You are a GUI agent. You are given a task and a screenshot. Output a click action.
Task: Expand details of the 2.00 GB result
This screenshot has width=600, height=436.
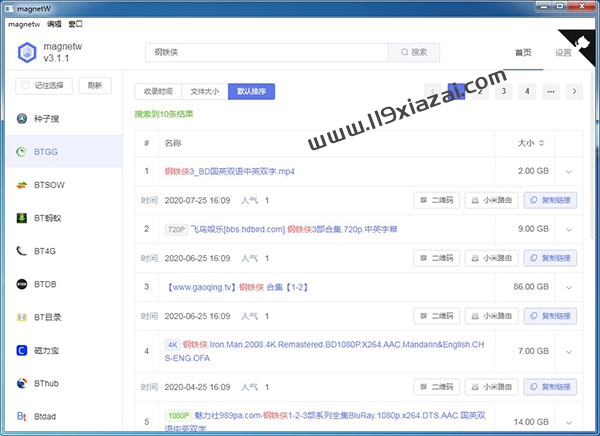(x=569, y=171)
